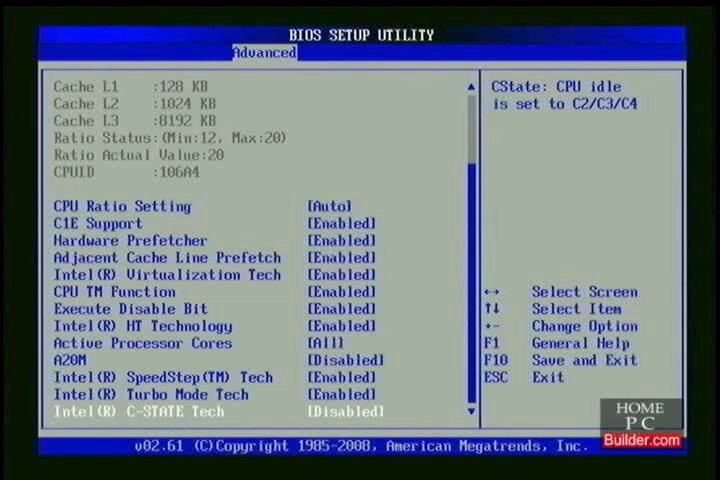This screenshot has height=480, width=720.
Task: Click the Select Screen help entry
Action: [585, 292]
